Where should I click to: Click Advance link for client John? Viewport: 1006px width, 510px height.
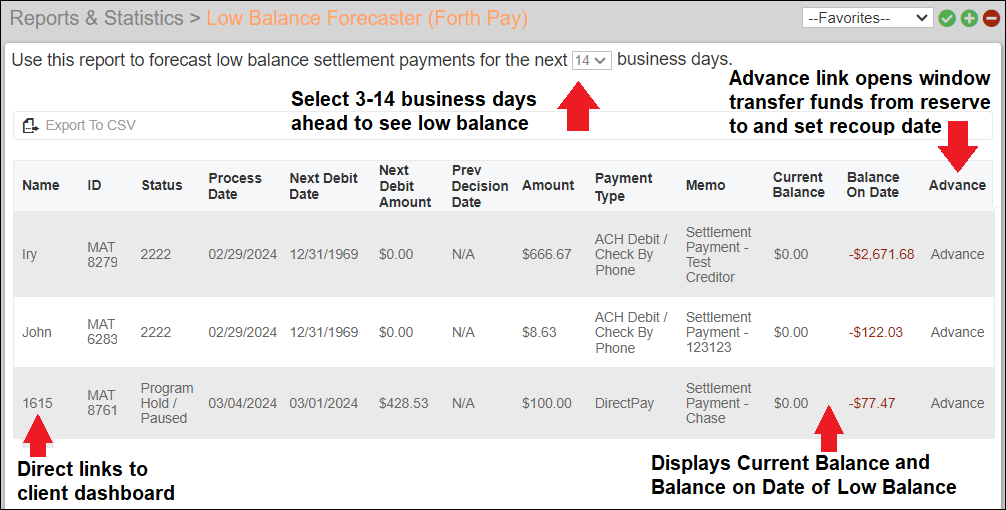pyautogui.click(x=957, y=332)
